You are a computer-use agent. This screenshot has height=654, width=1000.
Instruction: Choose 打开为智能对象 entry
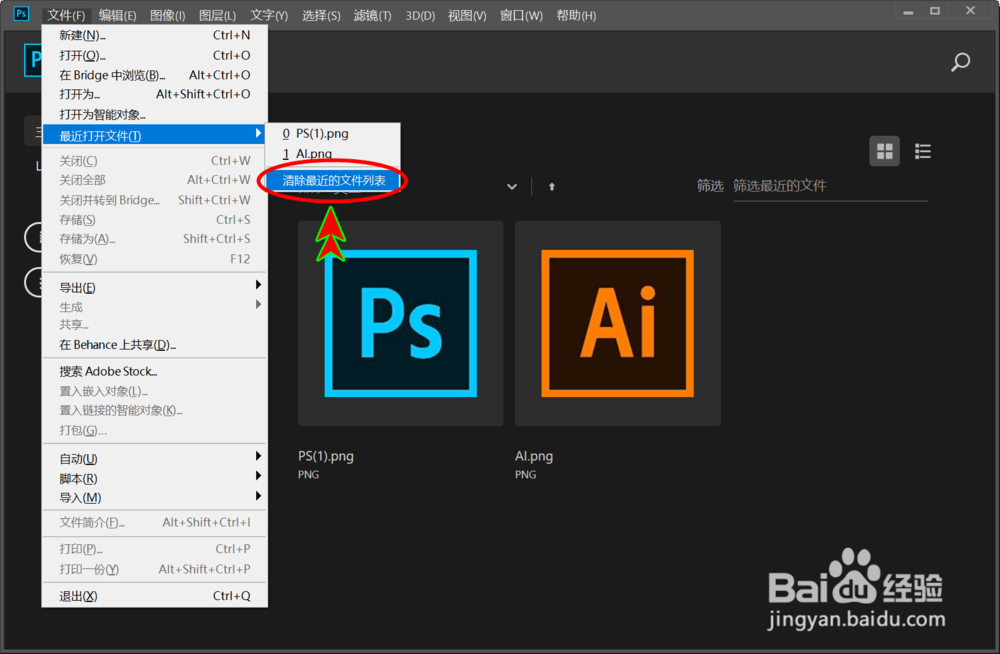click(x=154, y=115)
